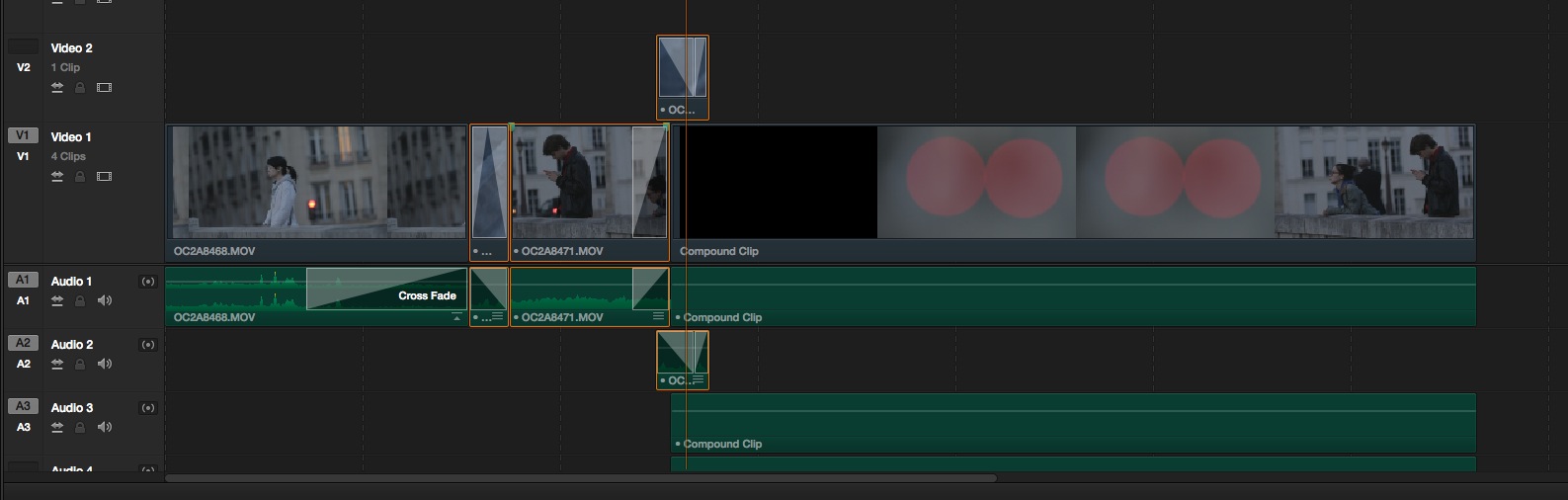Toggle auto select on Video 1 track

coord(57,176)
